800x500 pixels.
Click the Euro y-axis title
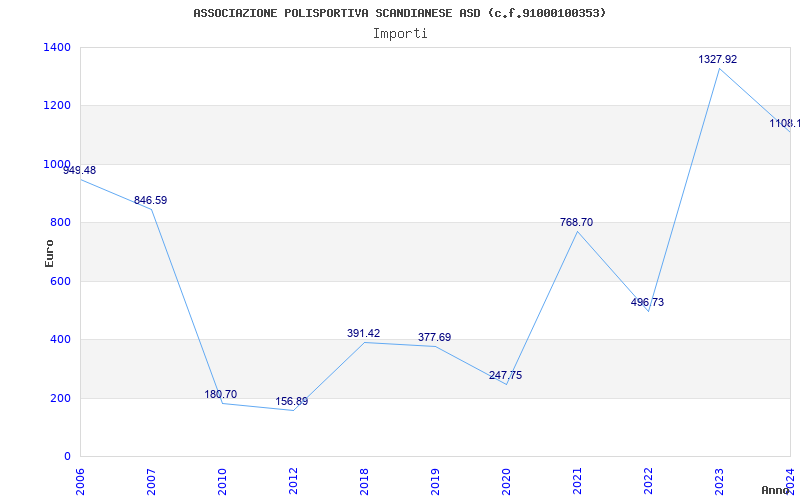click(49, 254)
